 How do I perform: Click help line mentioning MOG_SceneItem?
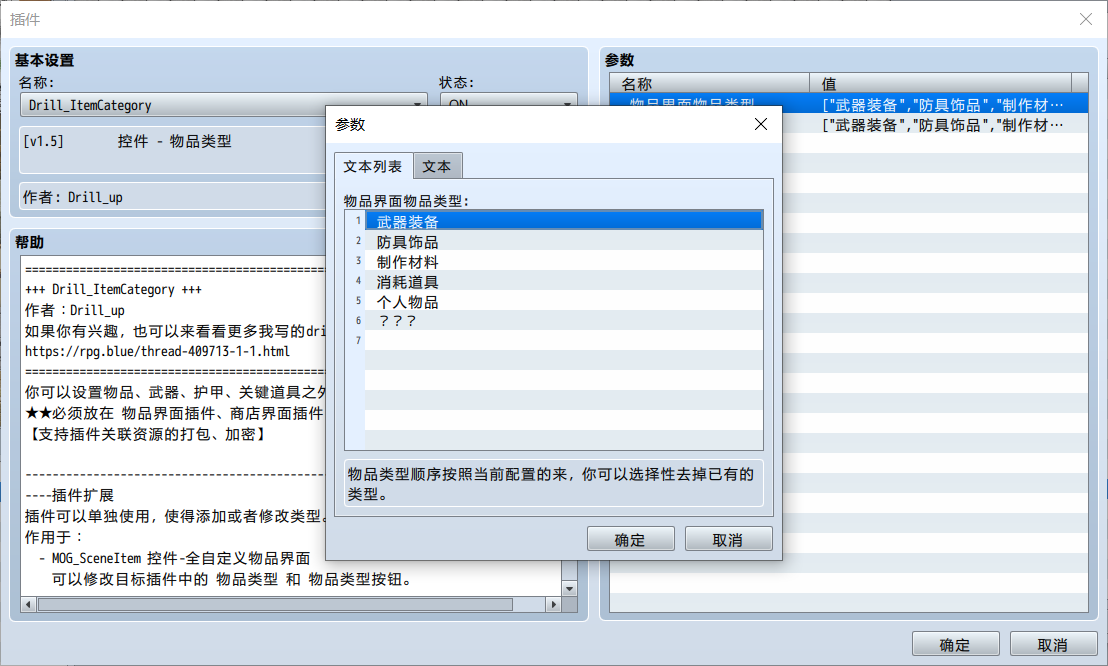175,559
